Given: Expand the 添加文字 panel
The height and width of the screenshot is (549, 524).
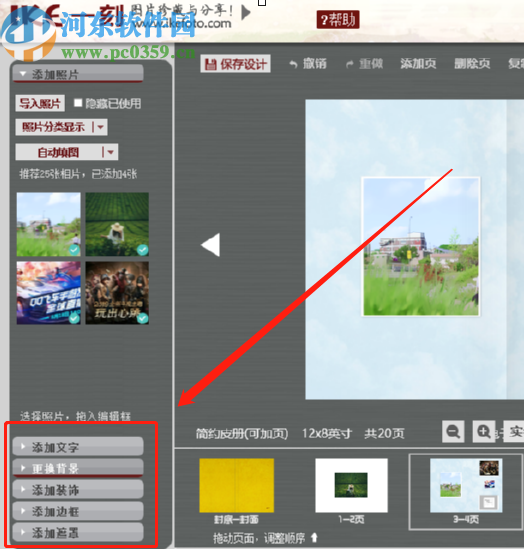Looking at the screenshot, I should point(78,446).
